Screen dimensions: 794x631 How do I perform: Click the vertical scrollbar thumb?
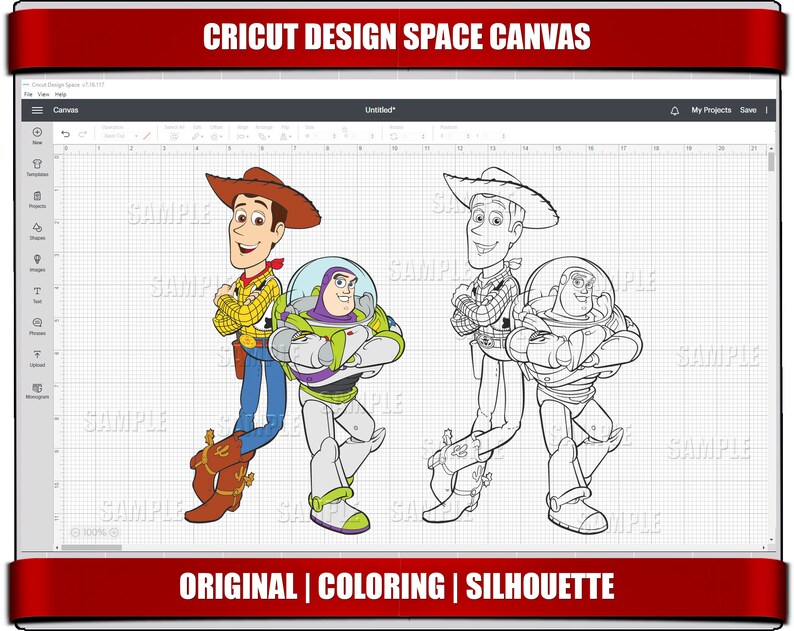coord(771,162)
